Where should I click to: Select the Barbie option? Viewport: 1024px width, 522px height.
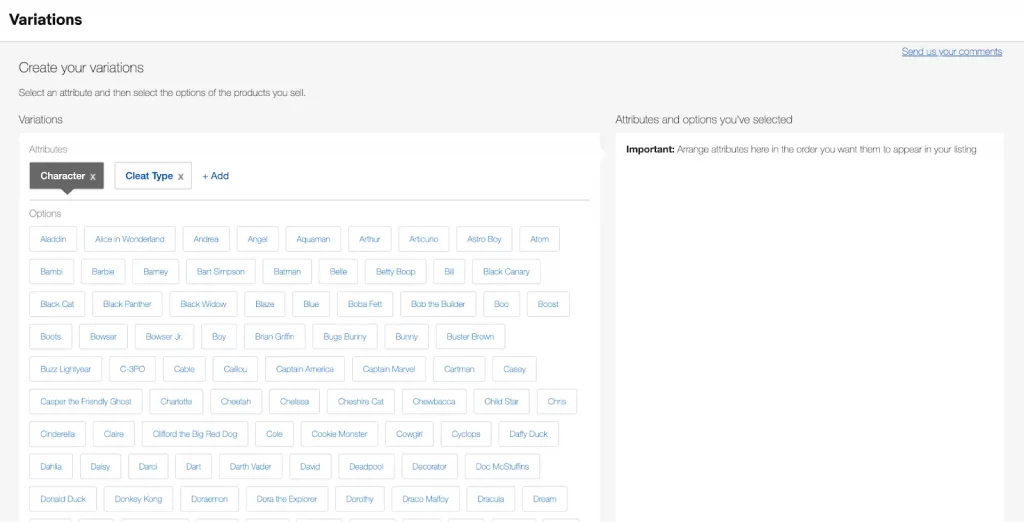pyautogui.click(x=103, y=272)
